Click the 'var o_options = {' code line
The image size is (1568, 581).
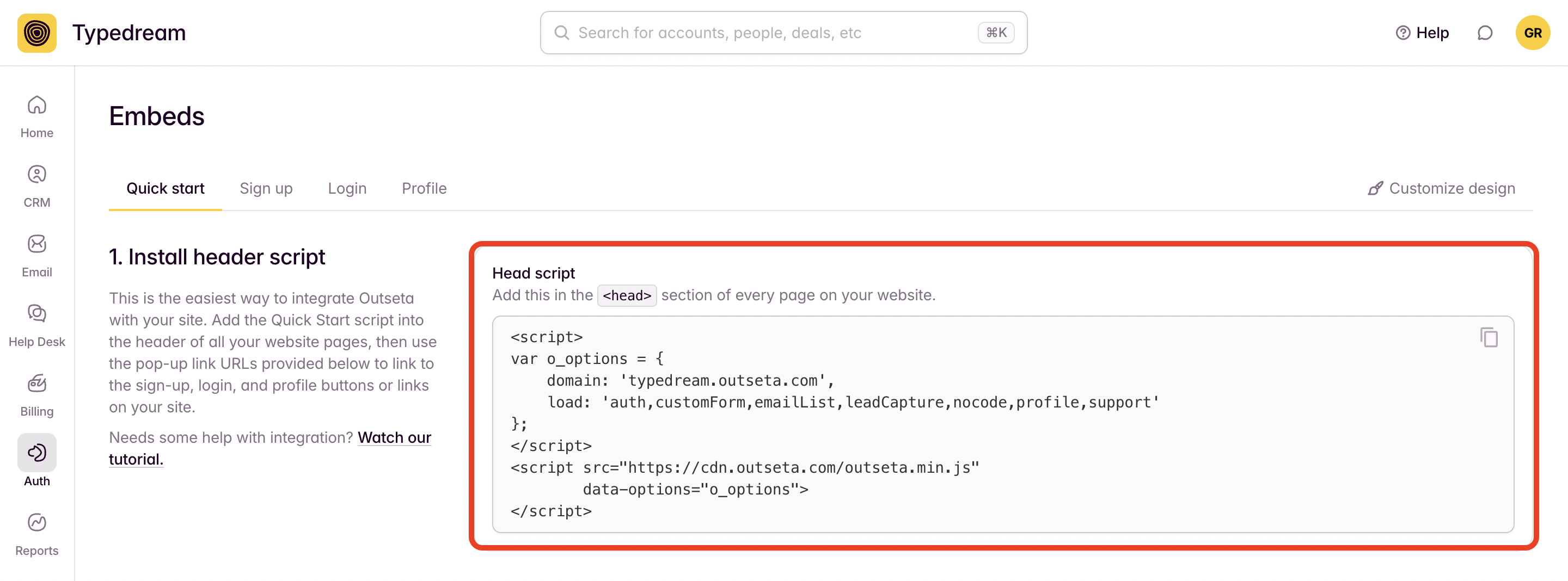coord(587,359)
